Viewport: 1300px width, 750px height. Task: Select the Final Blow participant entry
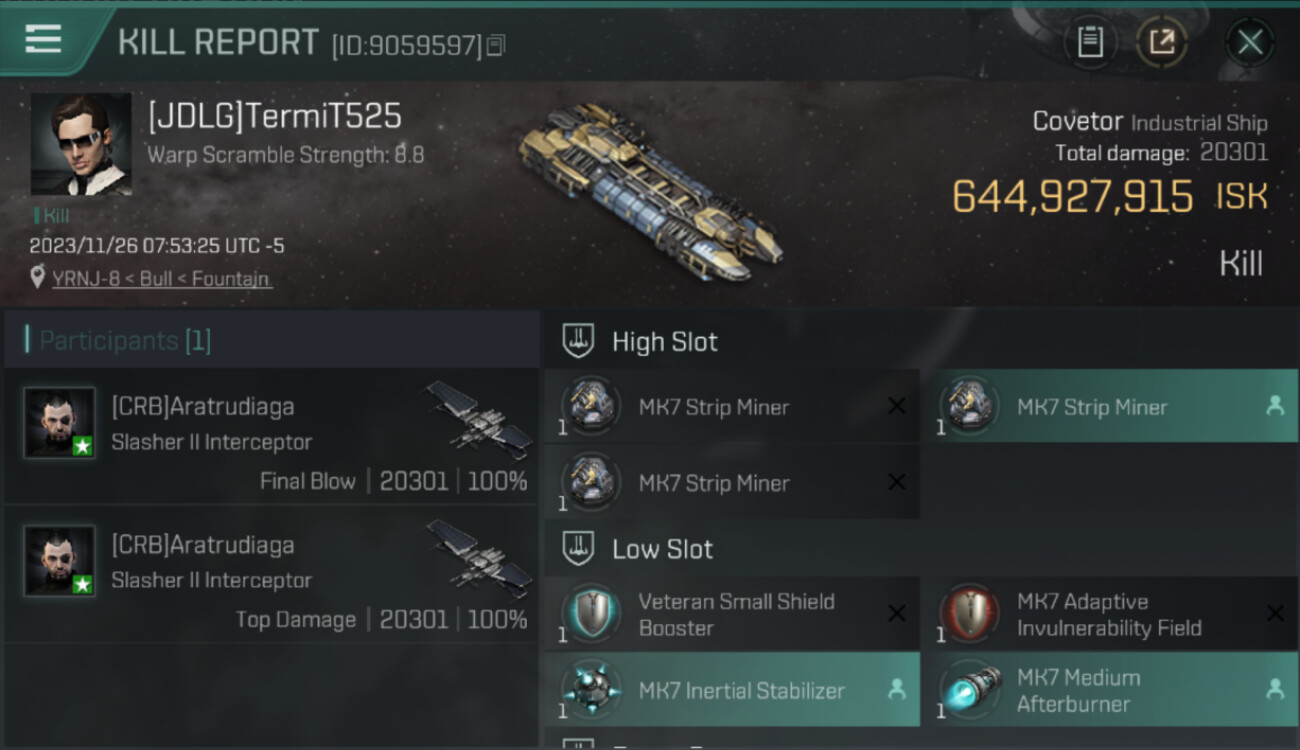pos(271,436)
